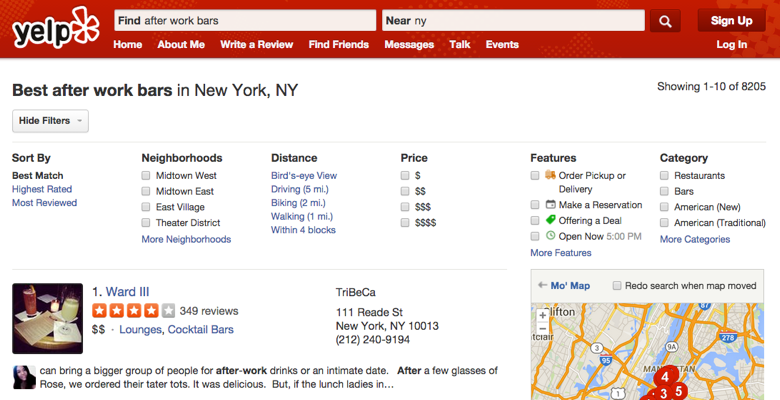
Task: Expand More Neighborhoods list
Action: [186, 239]
